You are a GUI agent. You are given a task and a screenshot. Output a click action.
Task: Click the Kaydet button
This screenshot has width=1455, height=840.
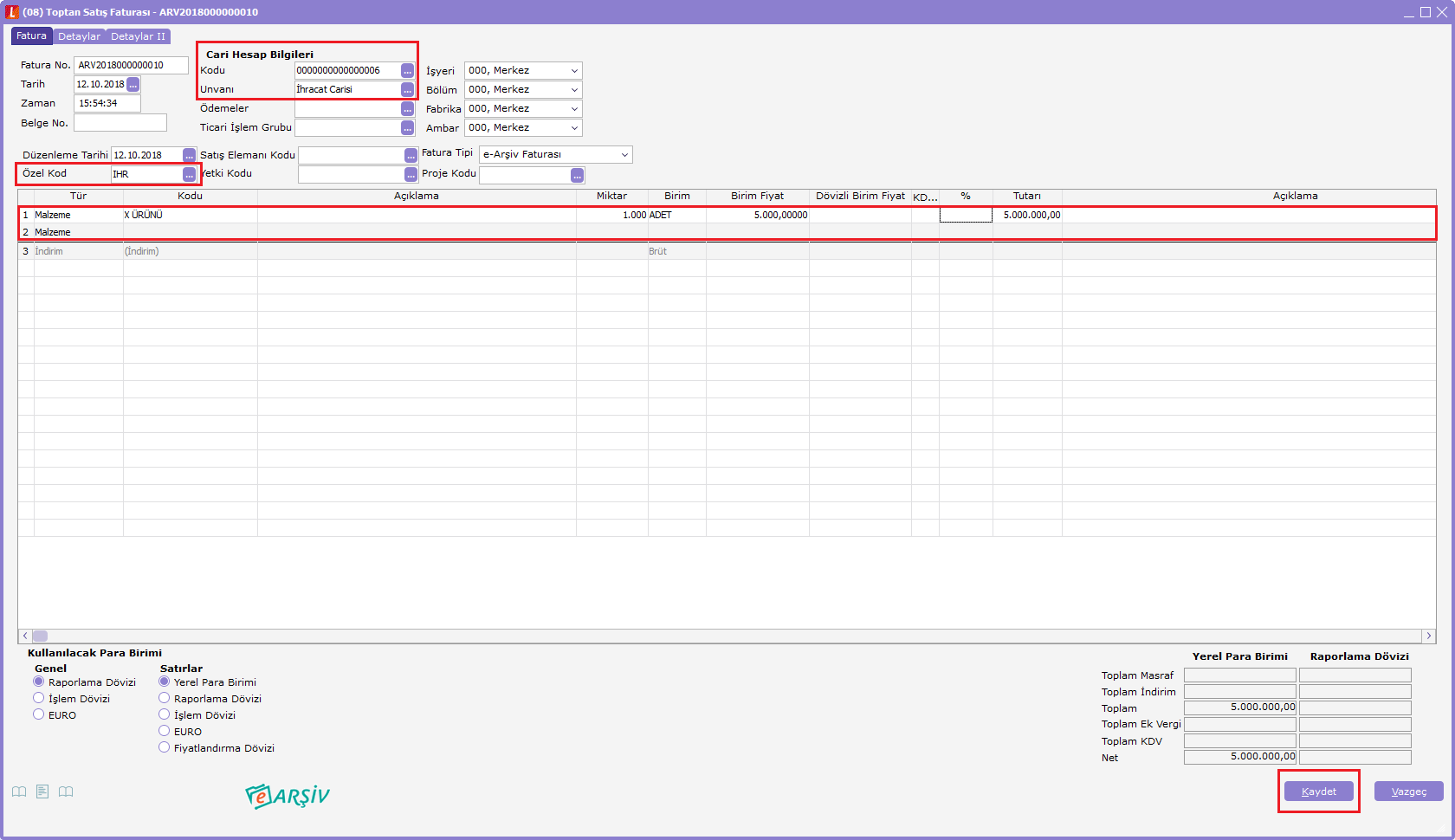1318,792
